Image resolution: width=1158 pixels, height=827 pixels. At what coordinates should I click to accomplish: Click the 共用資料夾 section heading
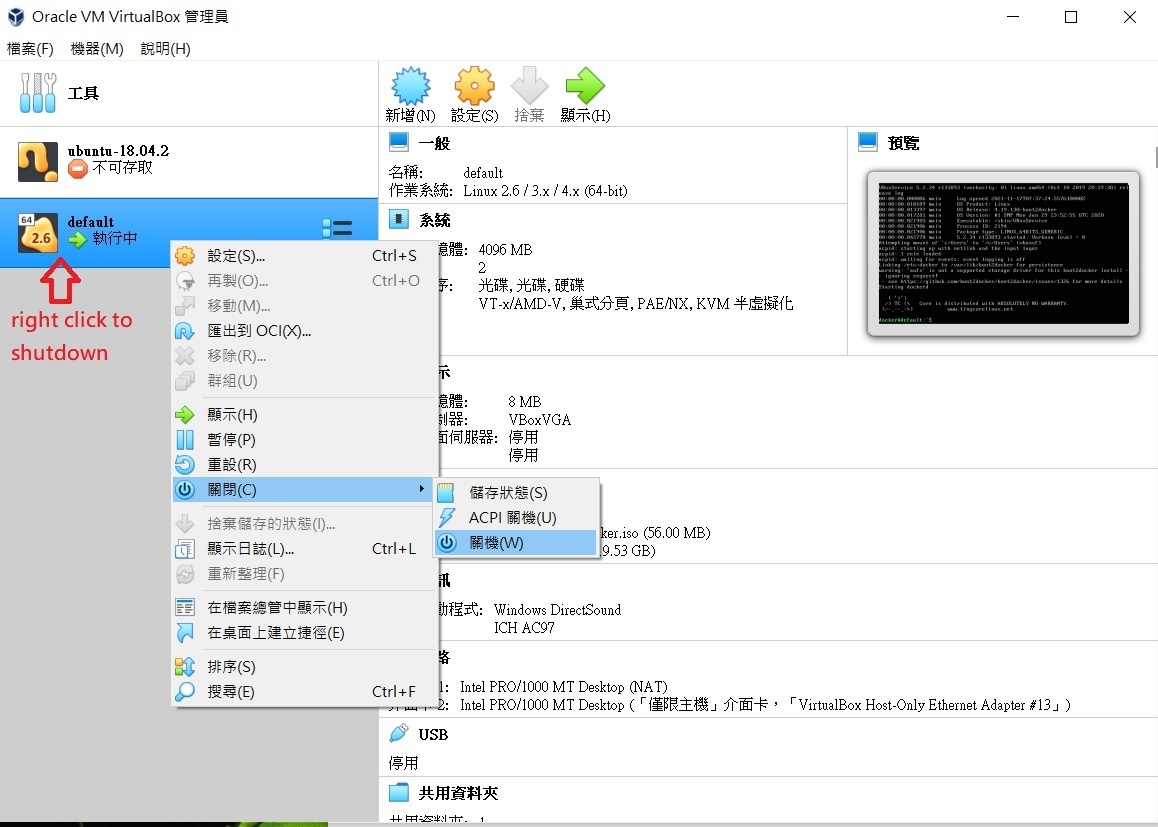tap(458, 793)
